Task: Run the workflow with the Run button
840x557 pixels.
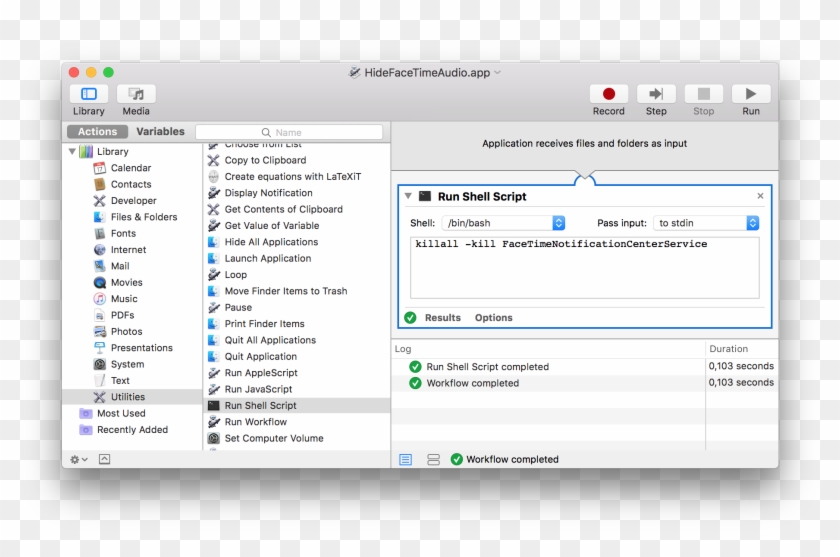Action: (751, 94)
